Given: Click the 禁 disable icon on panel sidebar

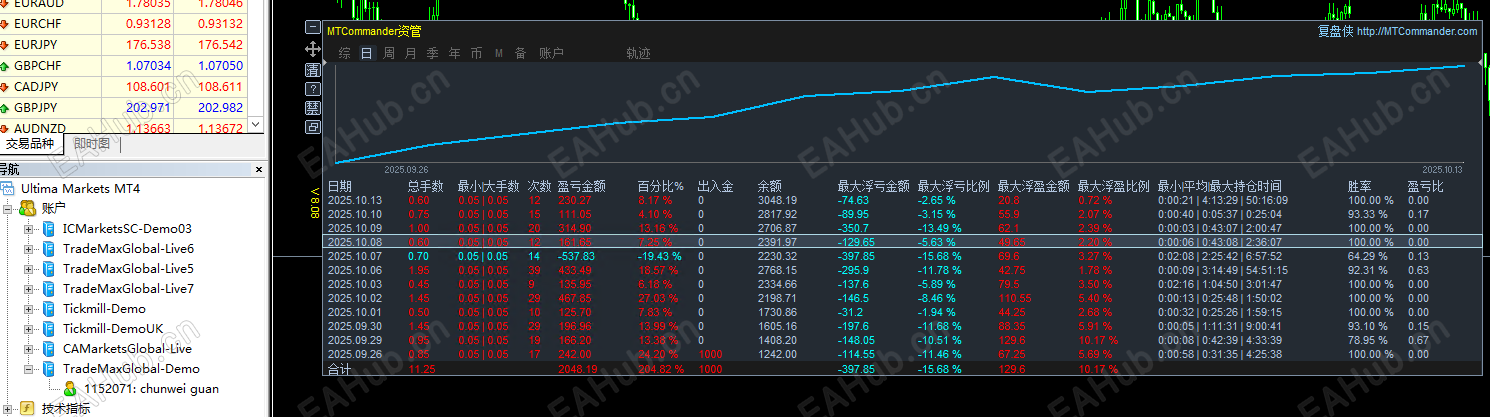Looking at the screenshot, I should 313,107.
